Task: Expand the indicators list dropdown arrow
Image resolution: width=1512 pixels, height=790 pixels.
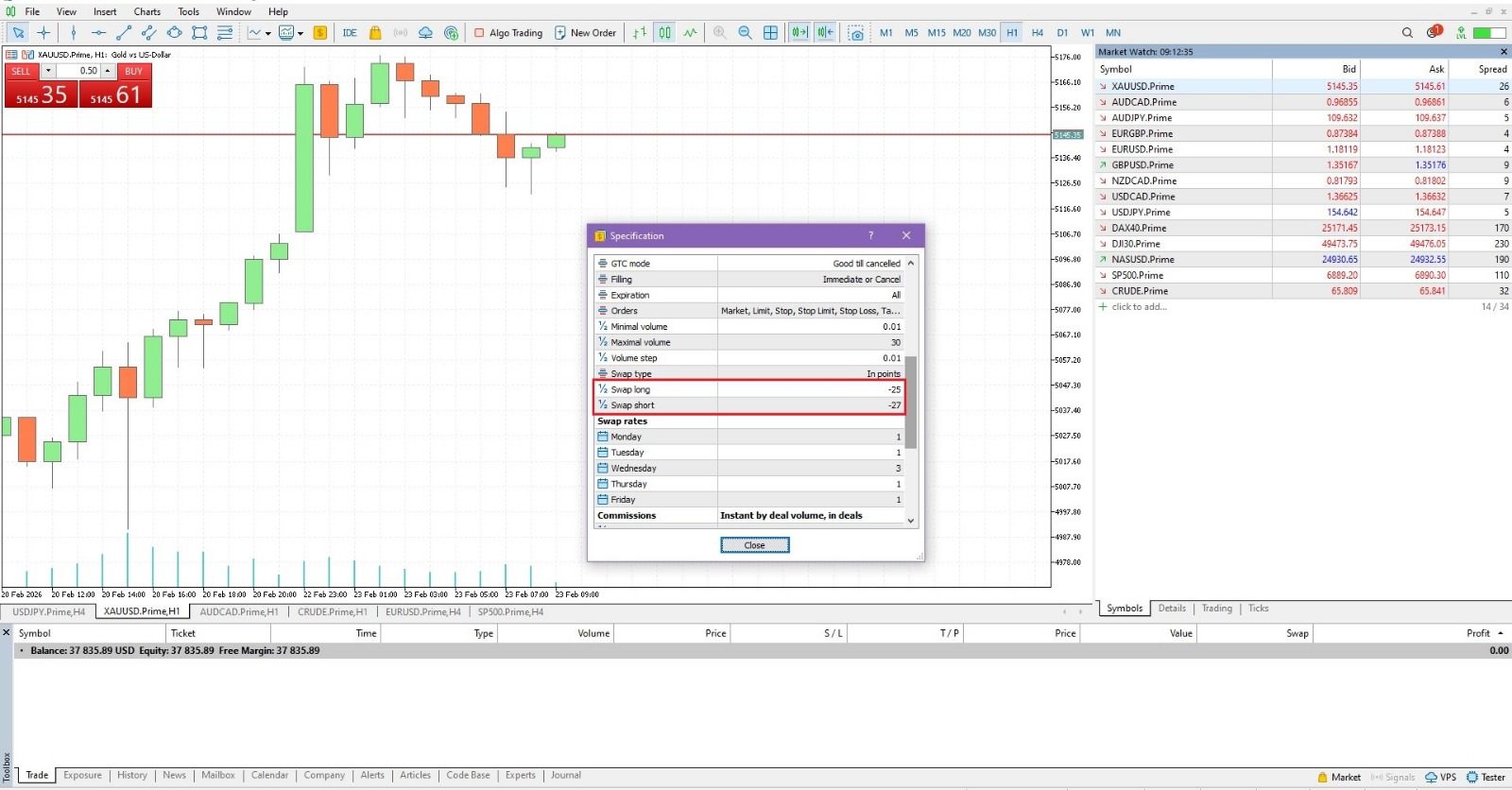Action: 268,33
